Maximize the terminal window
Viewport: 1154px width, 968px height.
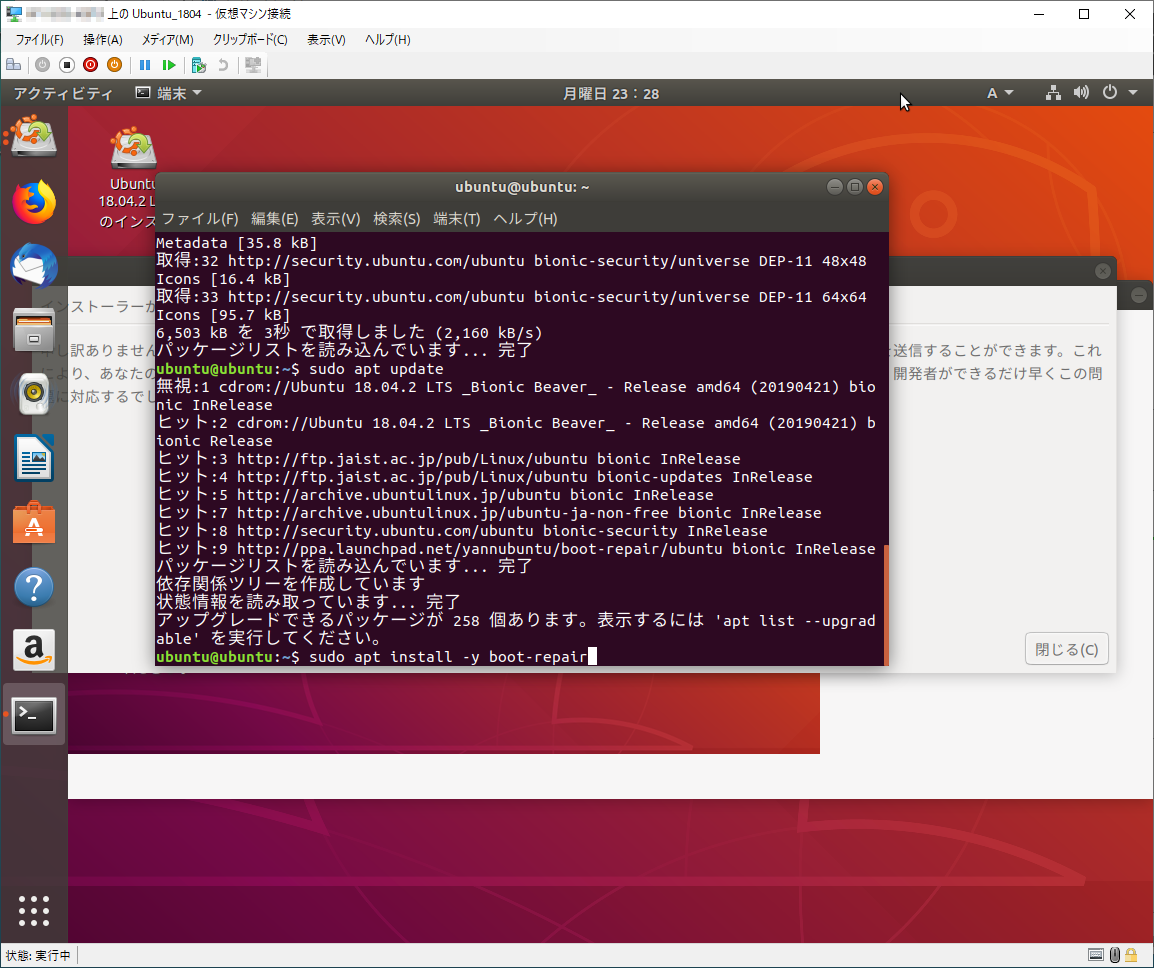(x=854, y=187)
